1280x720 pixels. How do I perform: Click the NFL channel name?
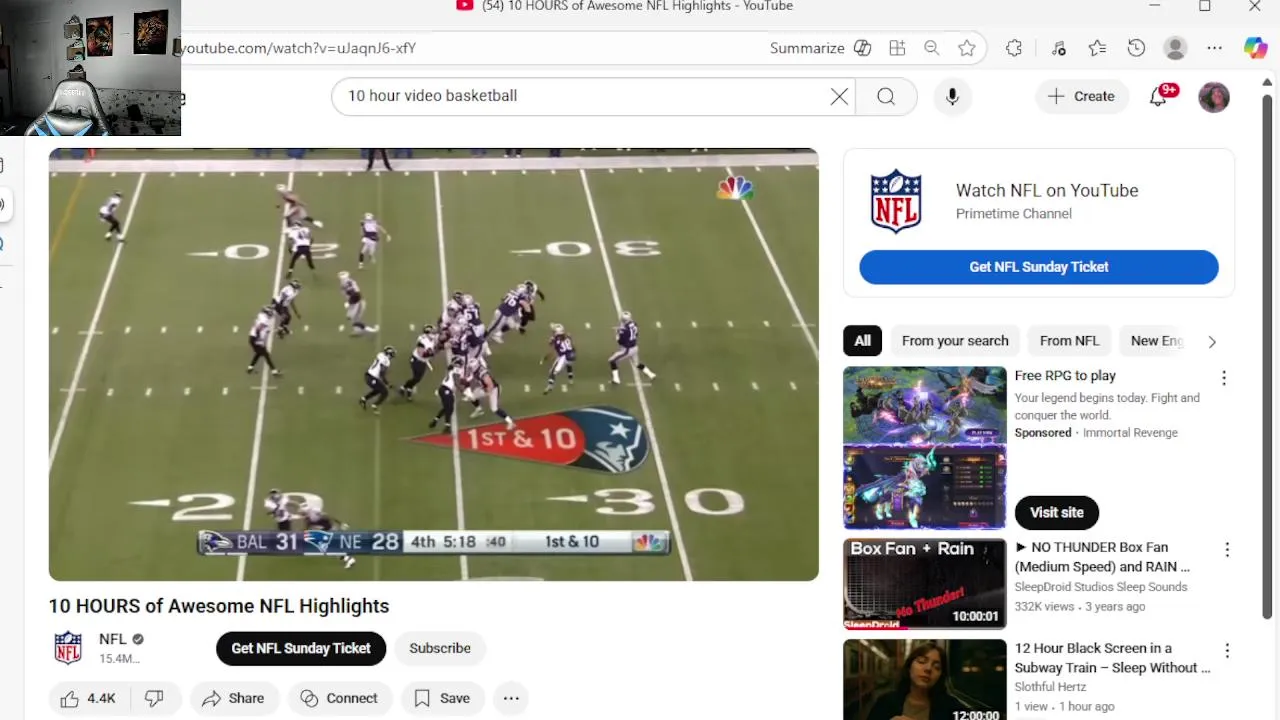coord(113,639)
